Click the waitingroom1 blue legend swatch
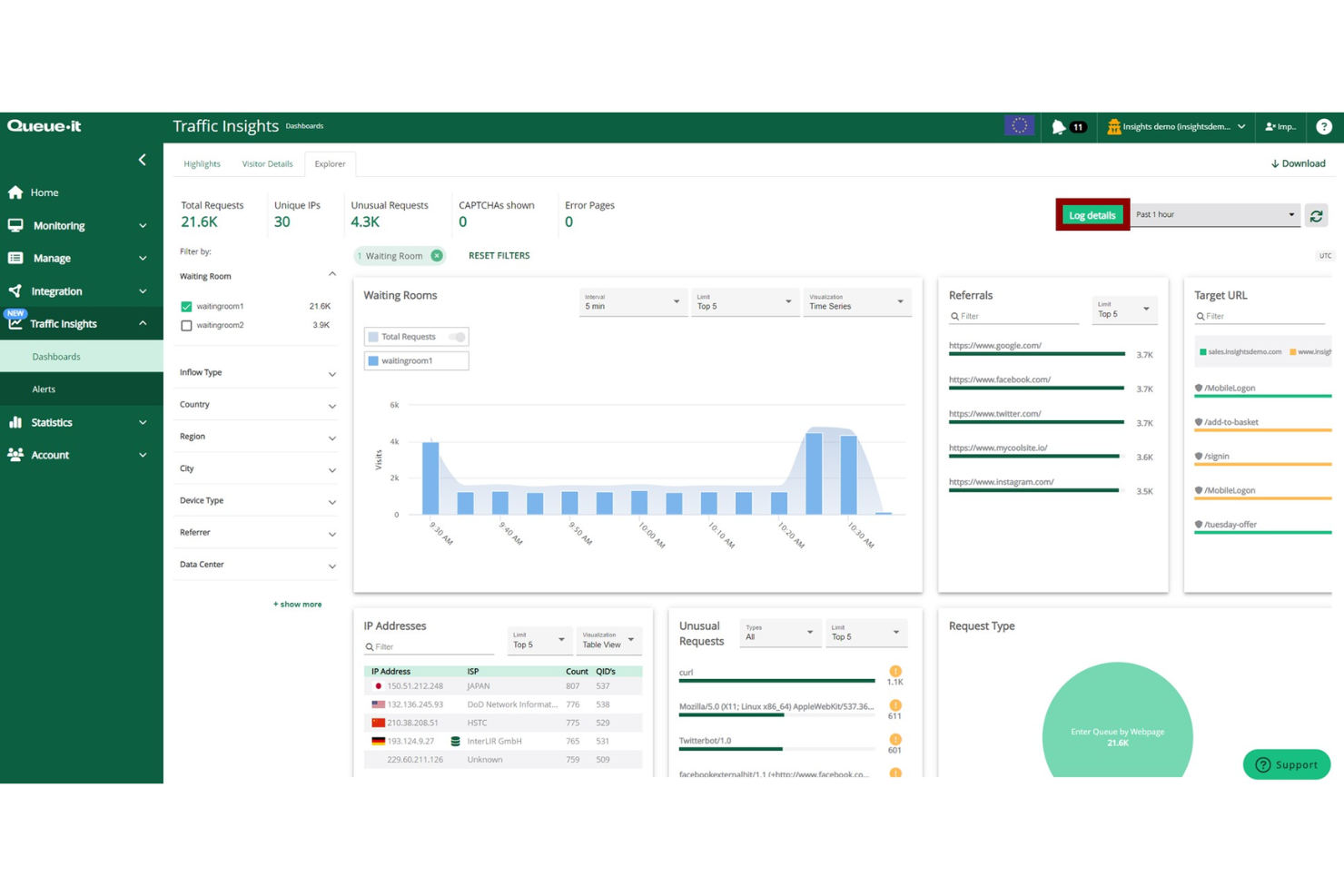The image size is (1344, 896). [x=373, y=361]
